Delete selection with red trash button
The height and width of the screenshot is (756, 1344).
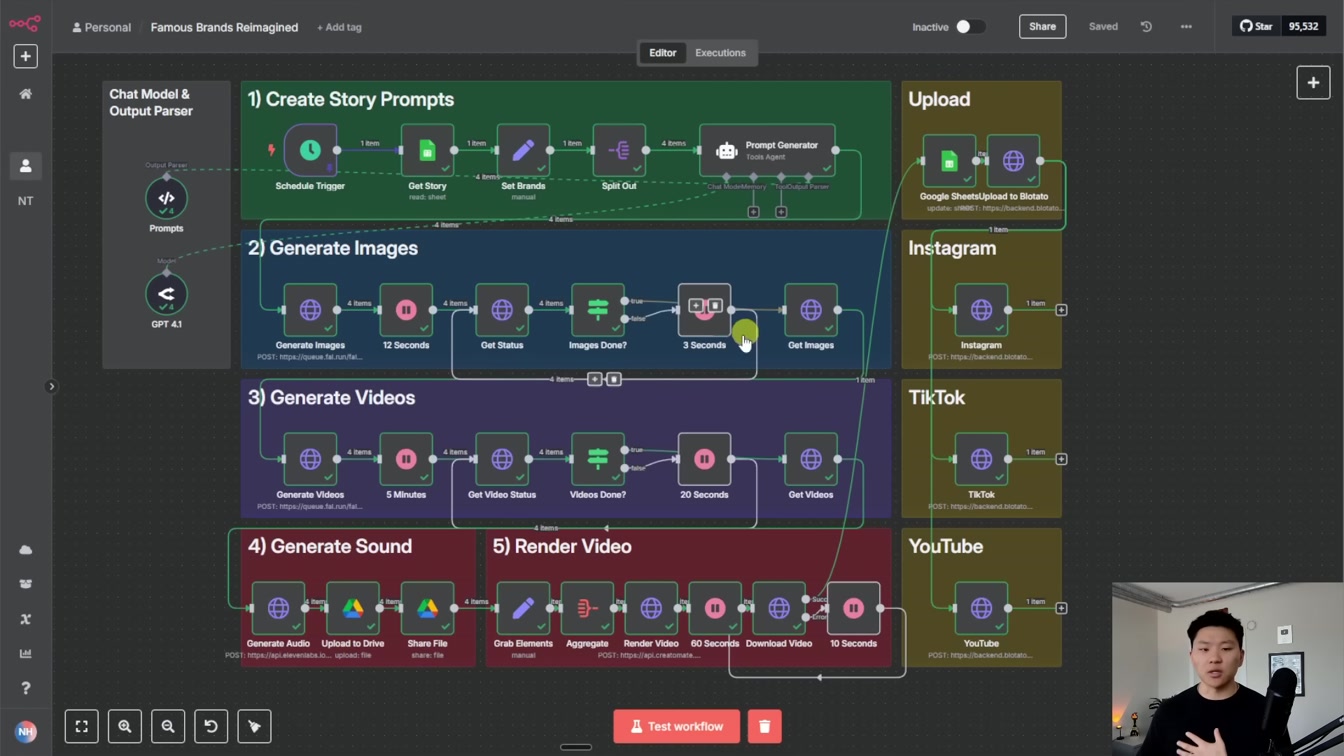point(764,726)
